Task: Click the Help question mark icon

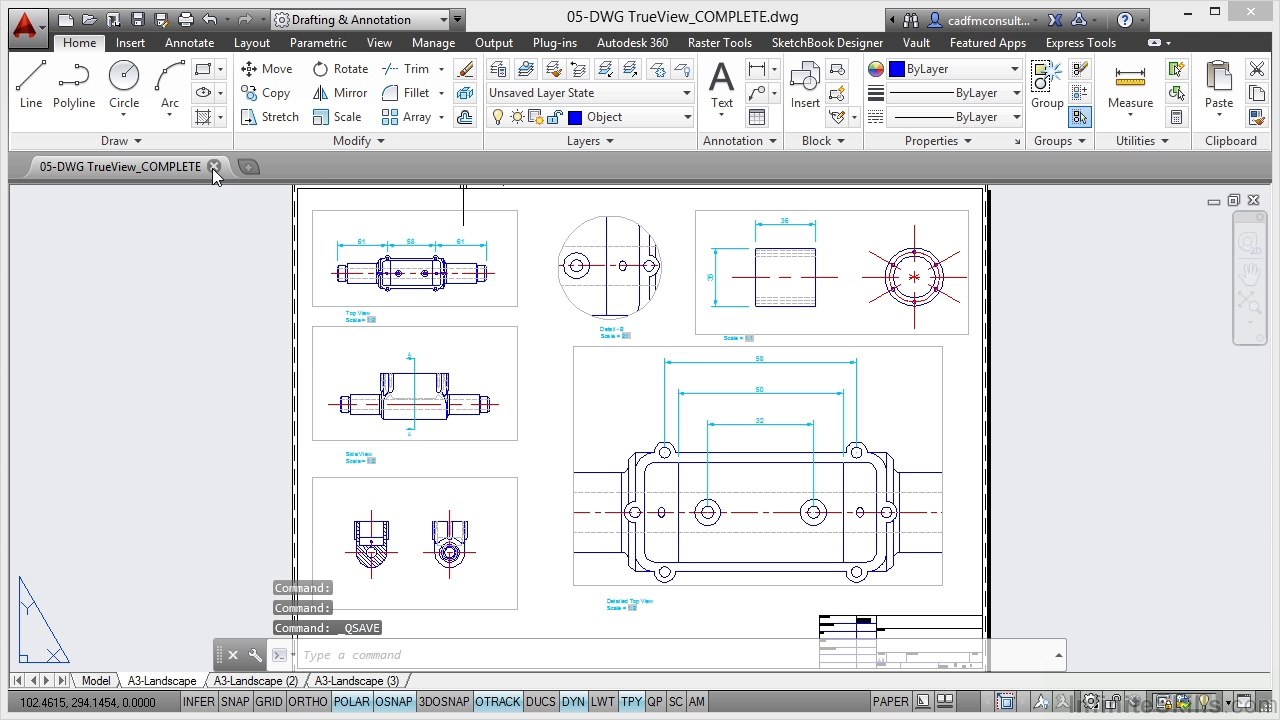Action: pyautogui.click(x=1125, y=19)
